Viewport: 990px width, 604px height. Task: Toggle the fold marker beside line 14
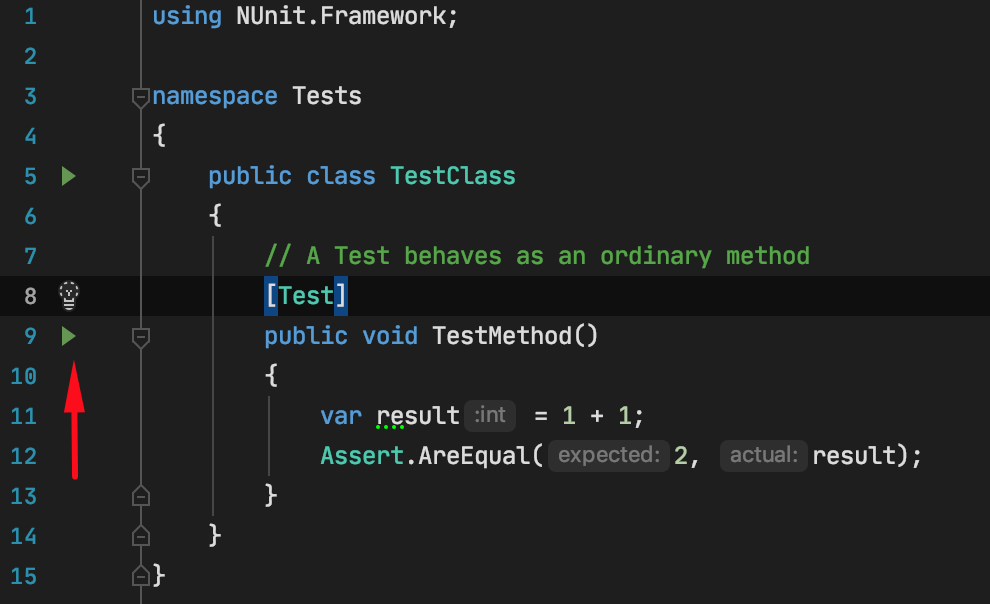click(x=140, y=536)
